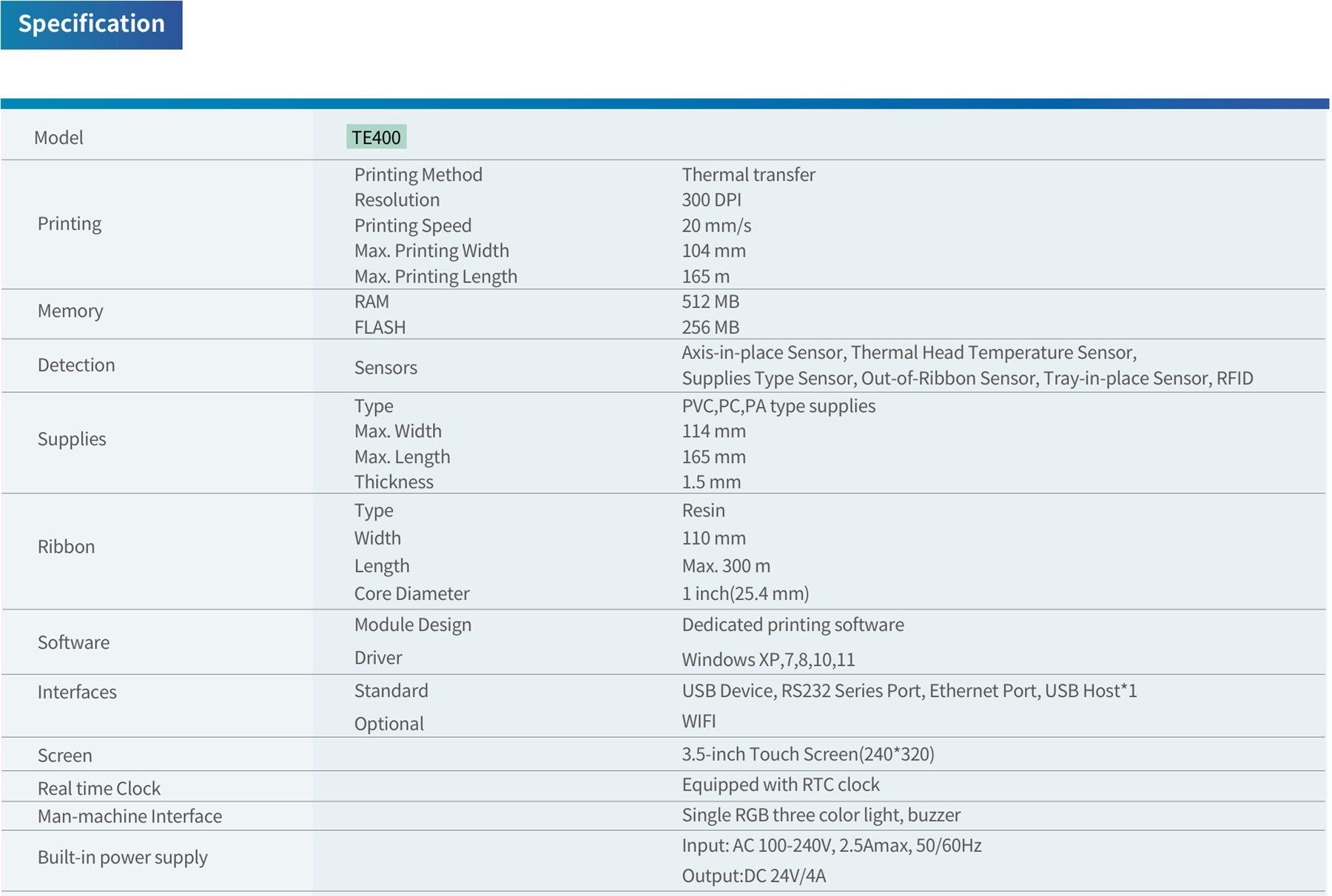Click the Max. Width label
This screenshot has width=1332, height=896.
coord(397,431)
